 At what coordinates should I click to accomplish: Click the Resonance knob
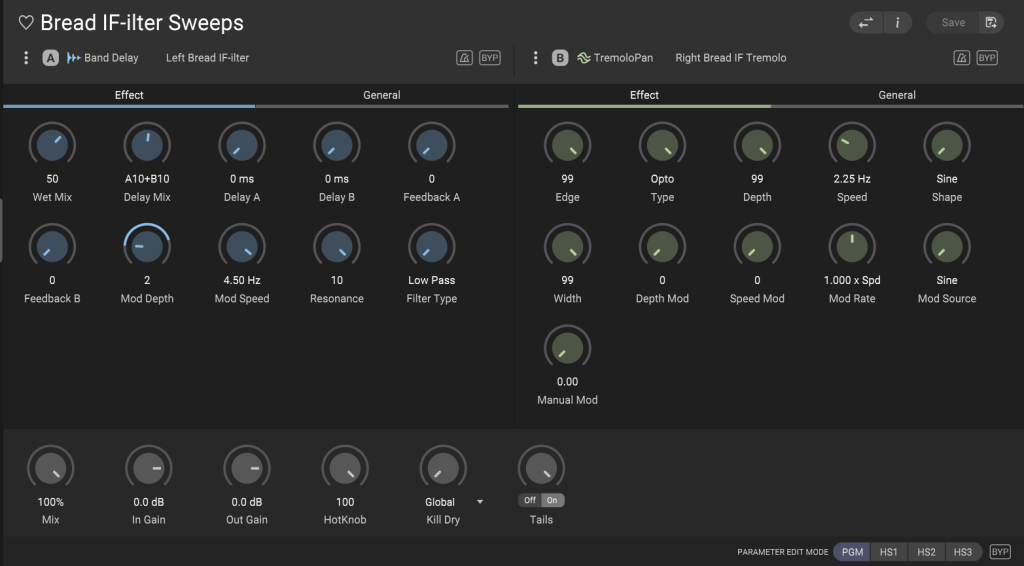click(x=337, y=247)
